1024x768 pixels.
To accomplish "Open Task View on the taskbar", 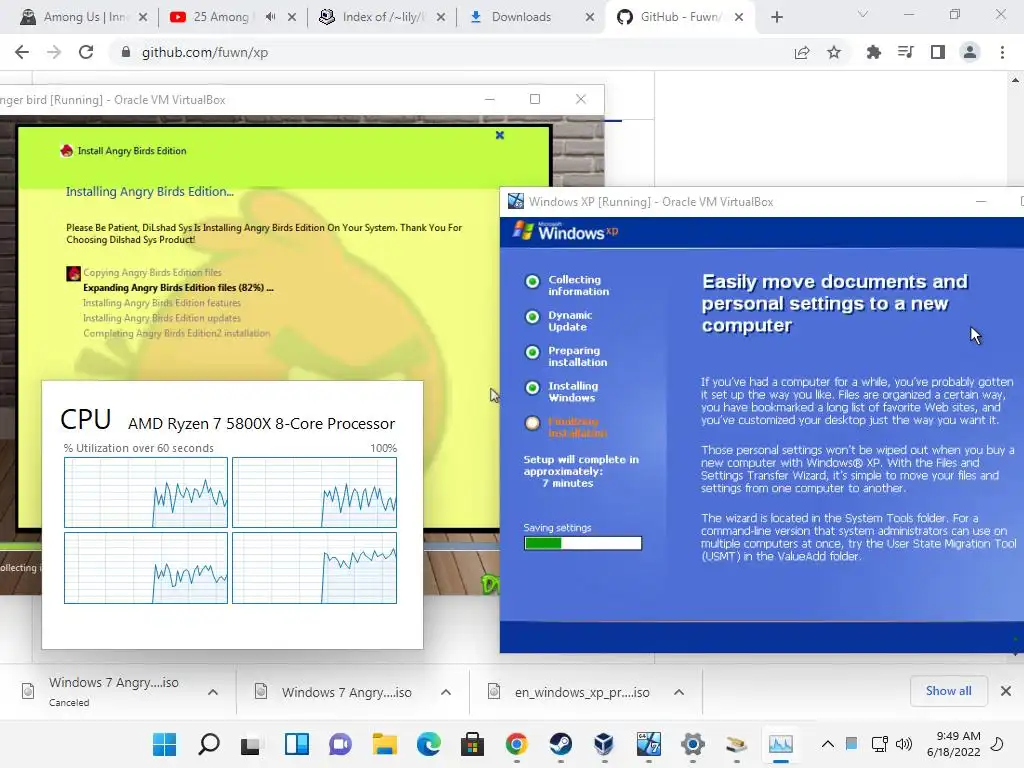I will pyautogui.click(x=252, y=744).
